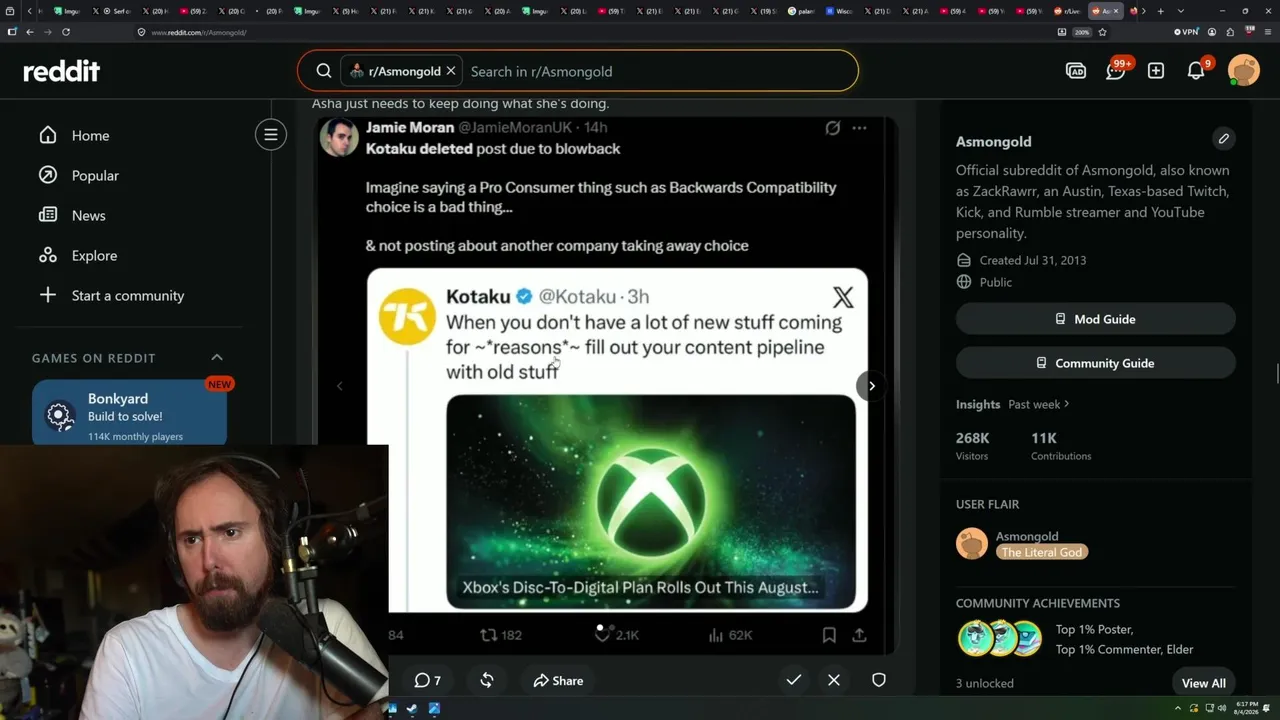The image size is (1280, 720).
Task: Open a new browser tab with the plus
Action: coord(1160,11)
